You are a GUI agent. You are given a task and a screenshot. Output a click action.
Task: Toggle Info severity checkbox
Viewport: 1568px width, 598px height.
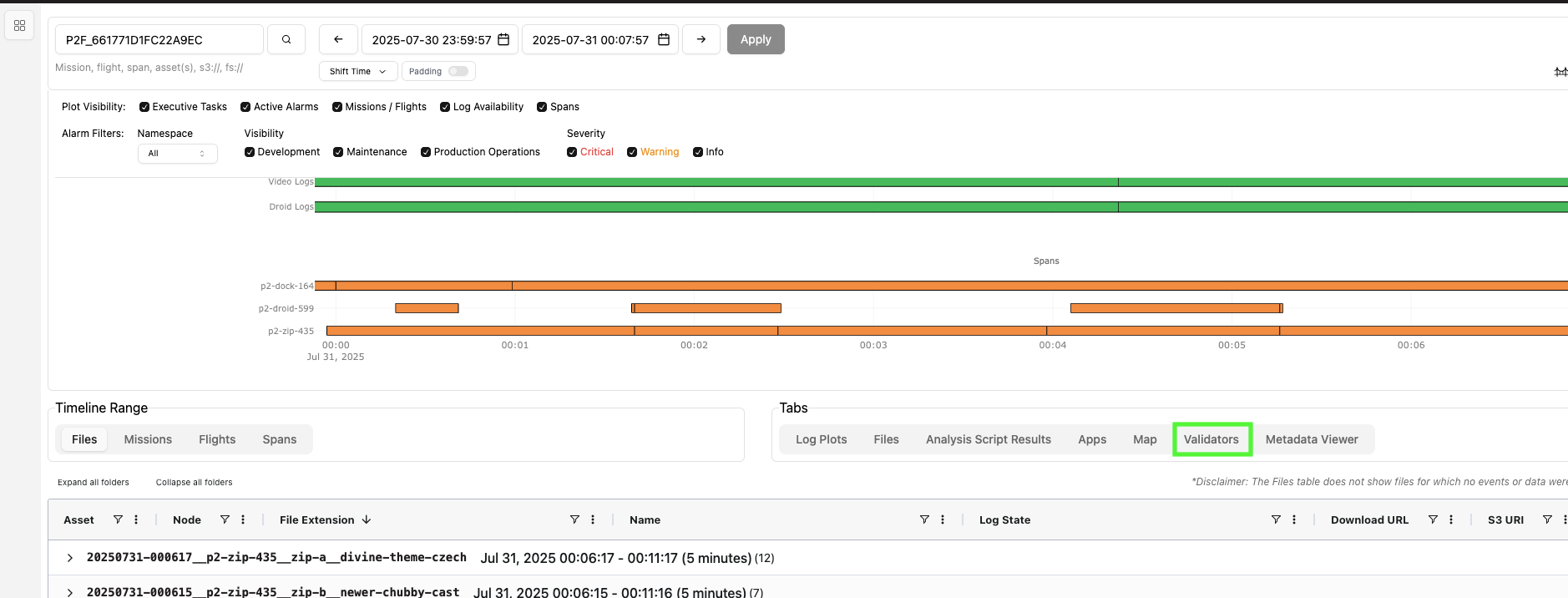pos(698,152)
